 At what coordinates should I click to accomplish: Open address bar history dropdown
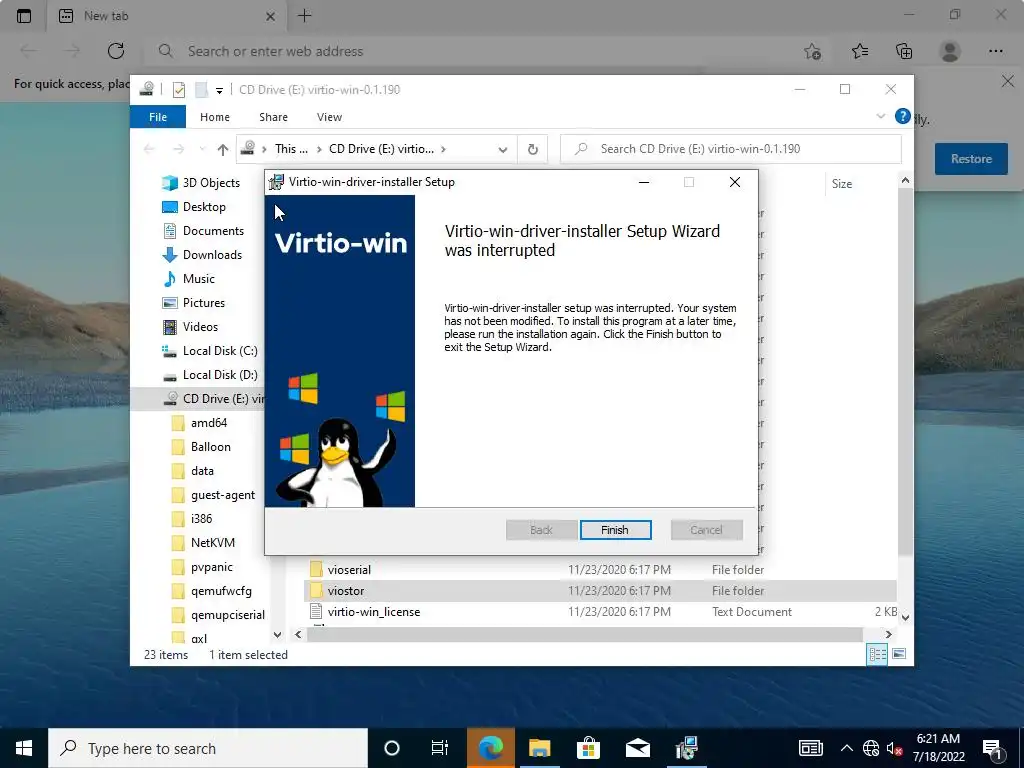(x=502, y=149)
